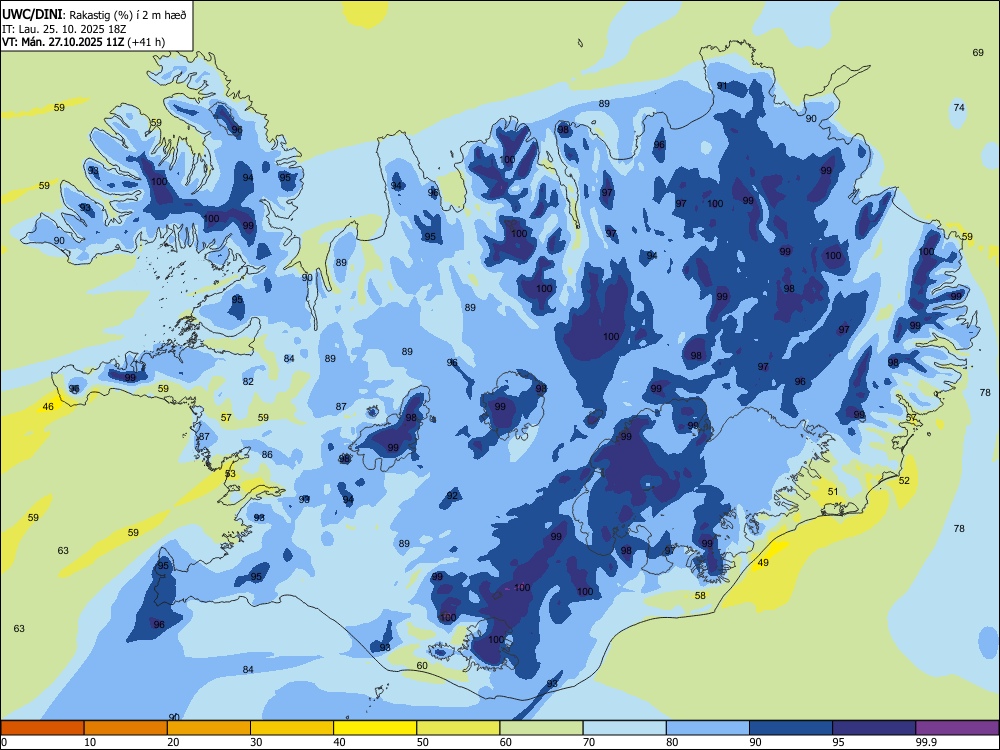Select the 'VT: Mán. 27.10.2025 11Z' valid time
Image resolution: width=1000 pixels, height=750 pixels.
click(x=63, y=42)
